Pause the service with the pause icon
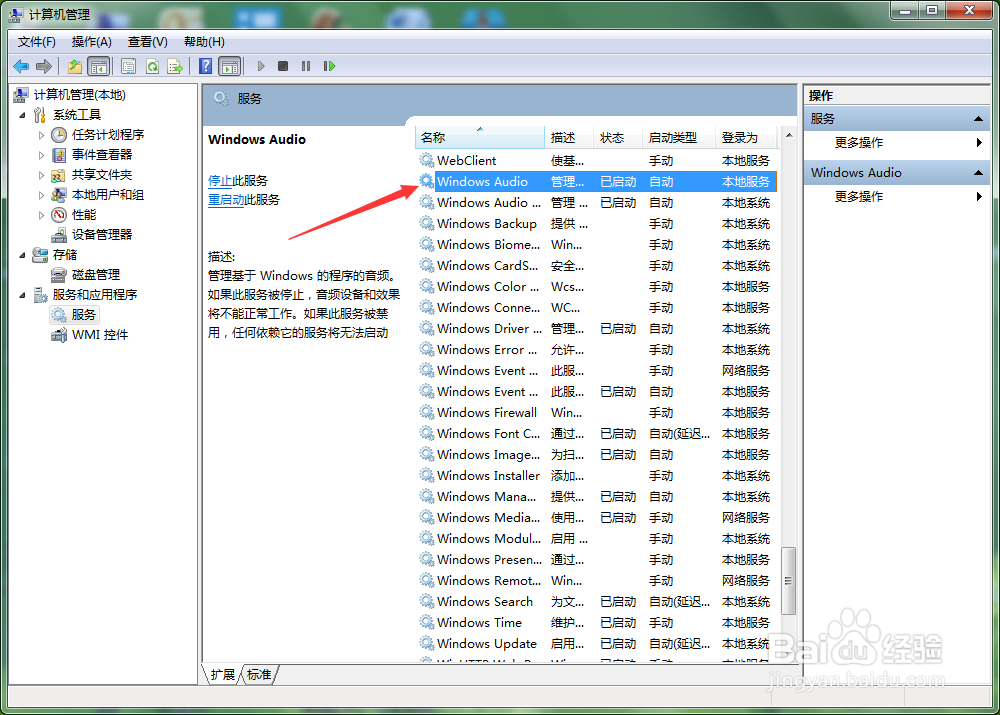The width and height of the screenshot is (1000, 715). [306, 66]
